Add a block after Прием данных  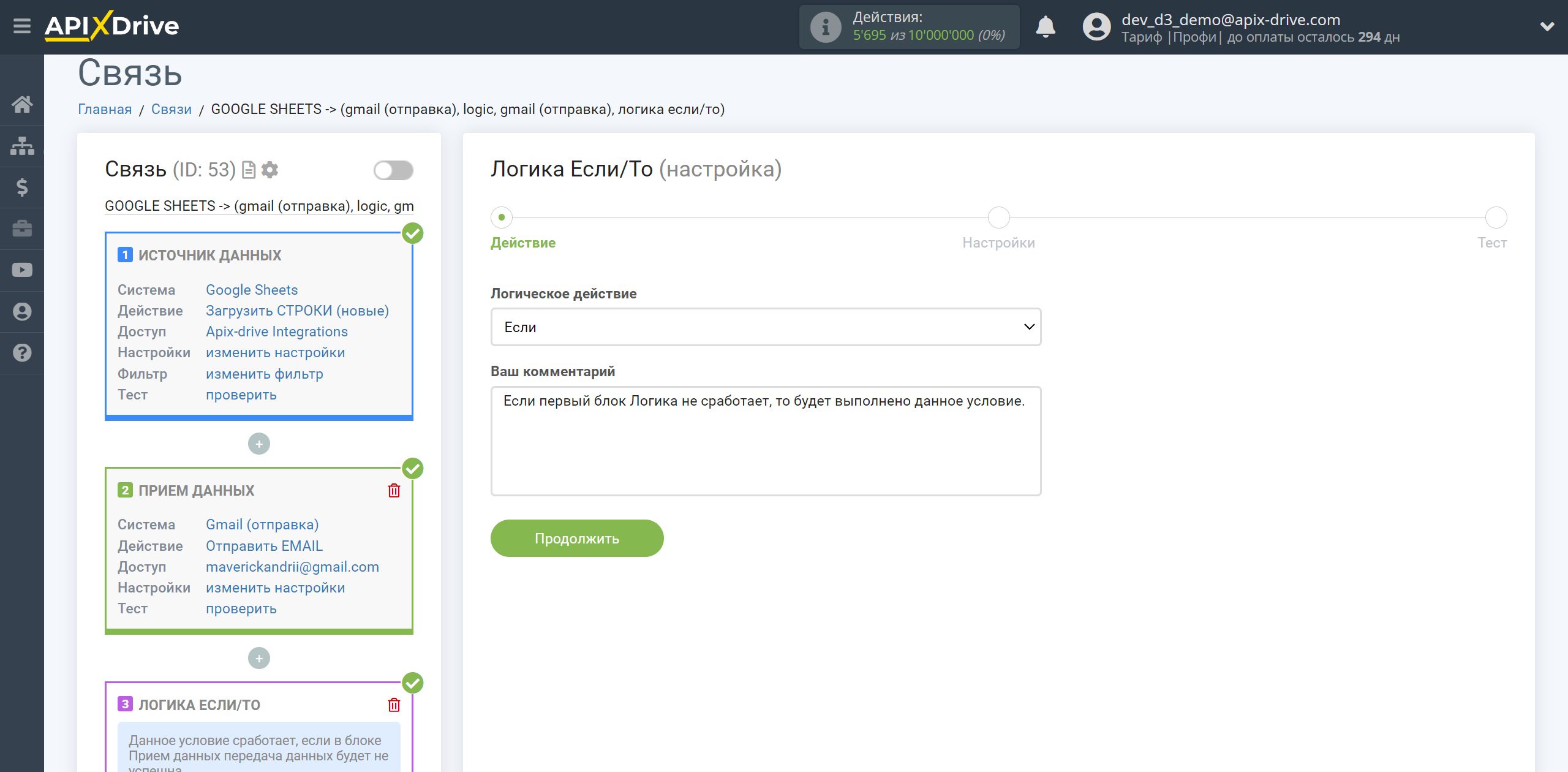pyautogui.click(x=259, y=658)
